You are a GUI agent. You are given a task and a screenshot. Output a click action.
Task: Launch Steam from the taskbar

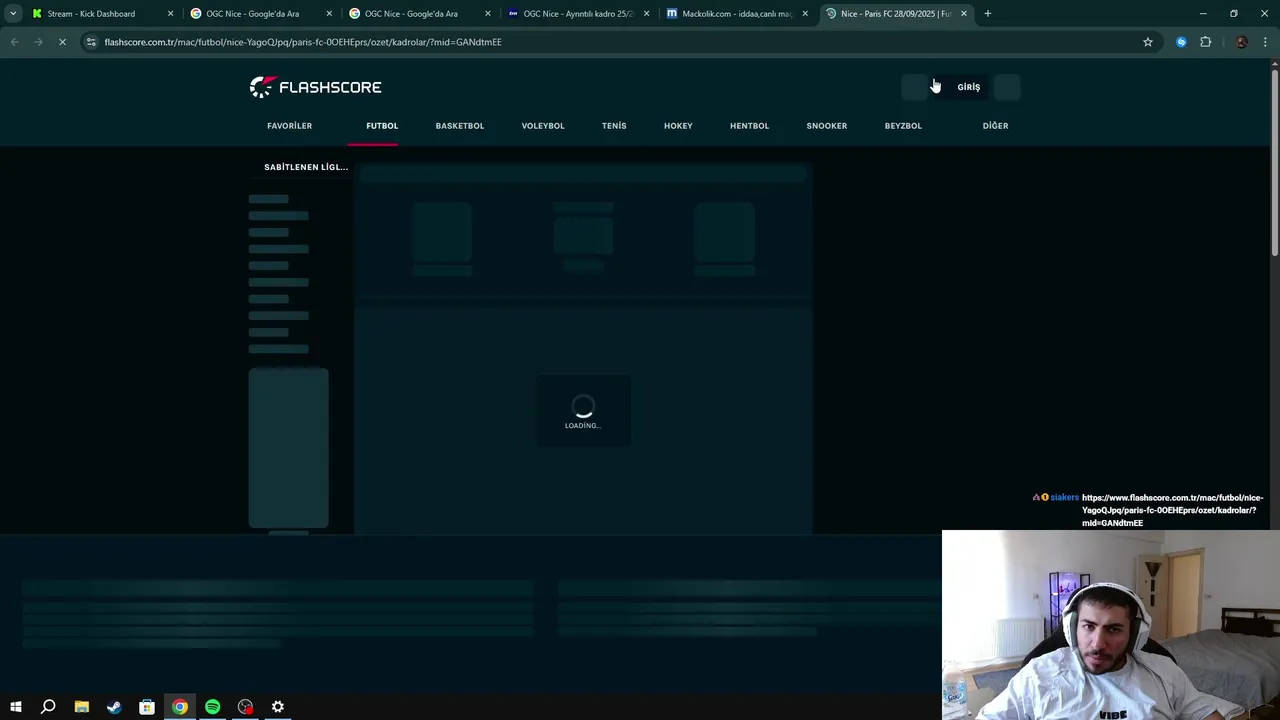tap(114, 707)
